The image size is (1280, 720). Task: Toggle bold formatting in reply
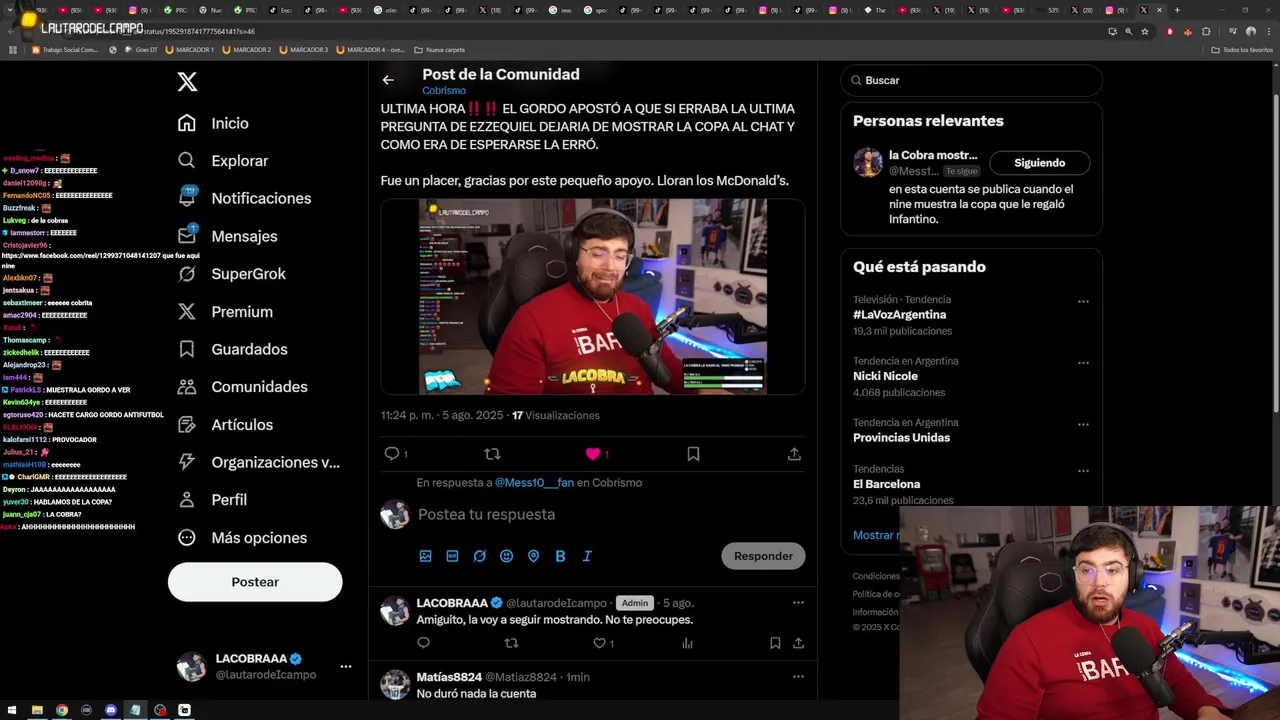[x=560, y=556]
